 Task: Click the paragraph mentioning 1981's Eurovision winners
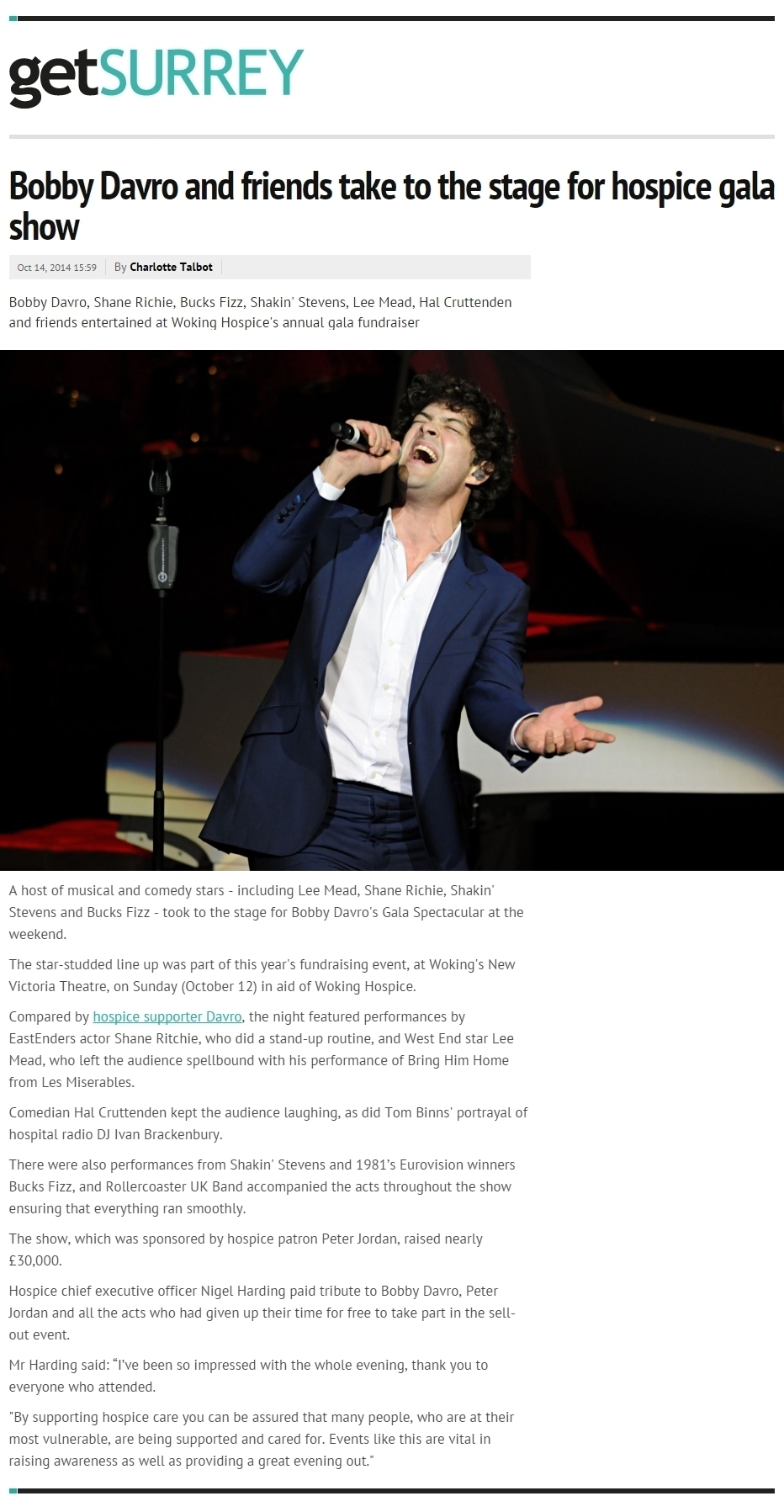click(262, 1186)
